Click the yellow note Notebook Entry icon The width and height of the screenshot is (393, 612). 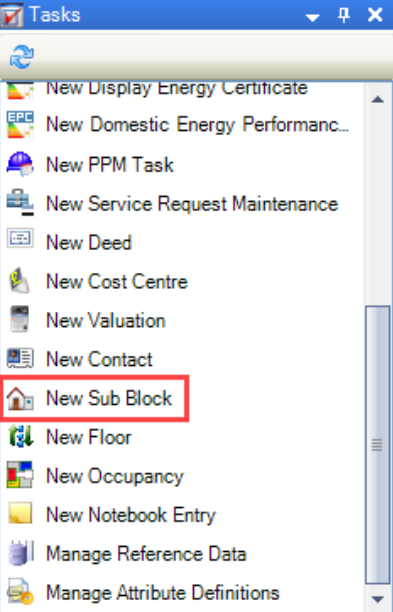pyautogui.click(x=20, y=513)
